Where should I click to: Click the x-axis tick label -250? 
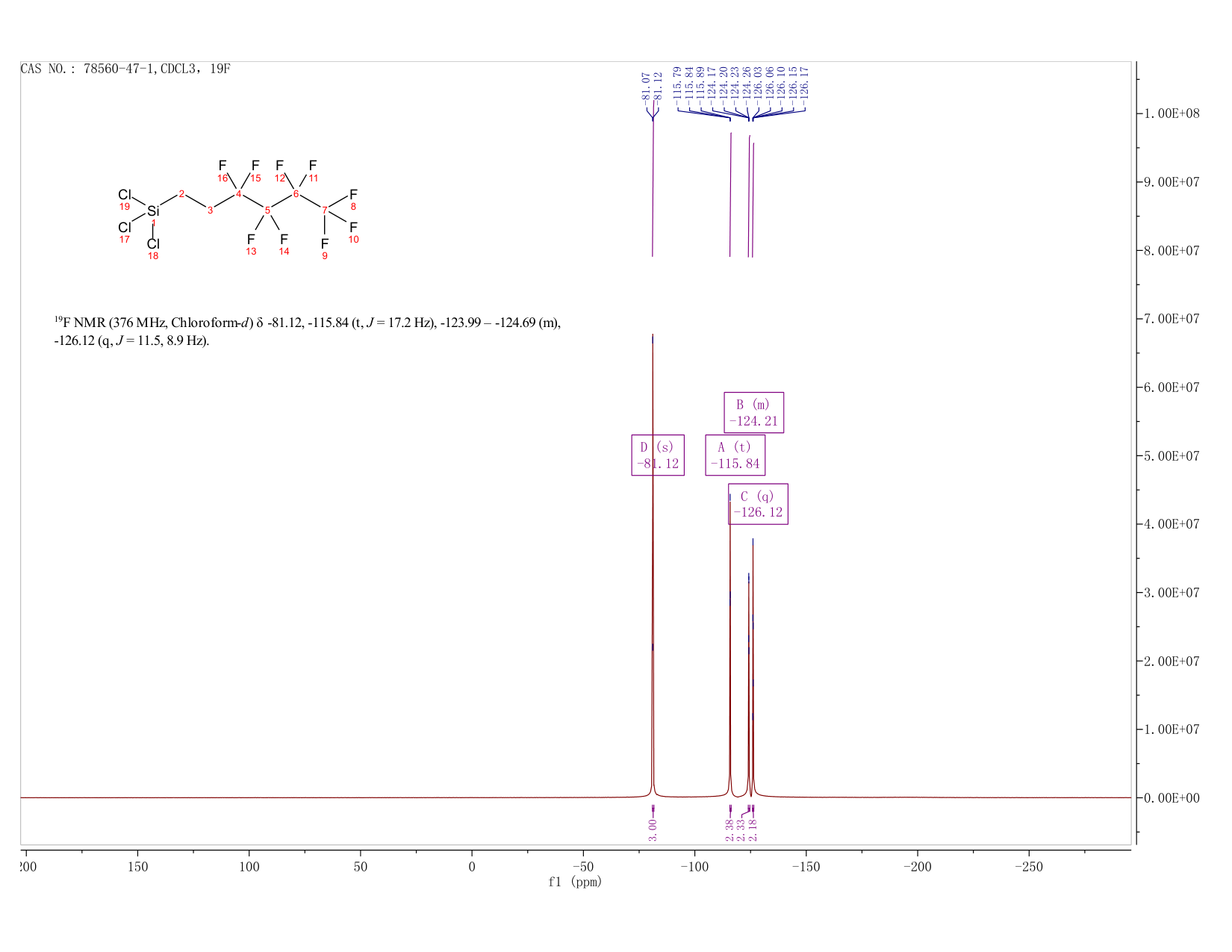click(1029, 867)
